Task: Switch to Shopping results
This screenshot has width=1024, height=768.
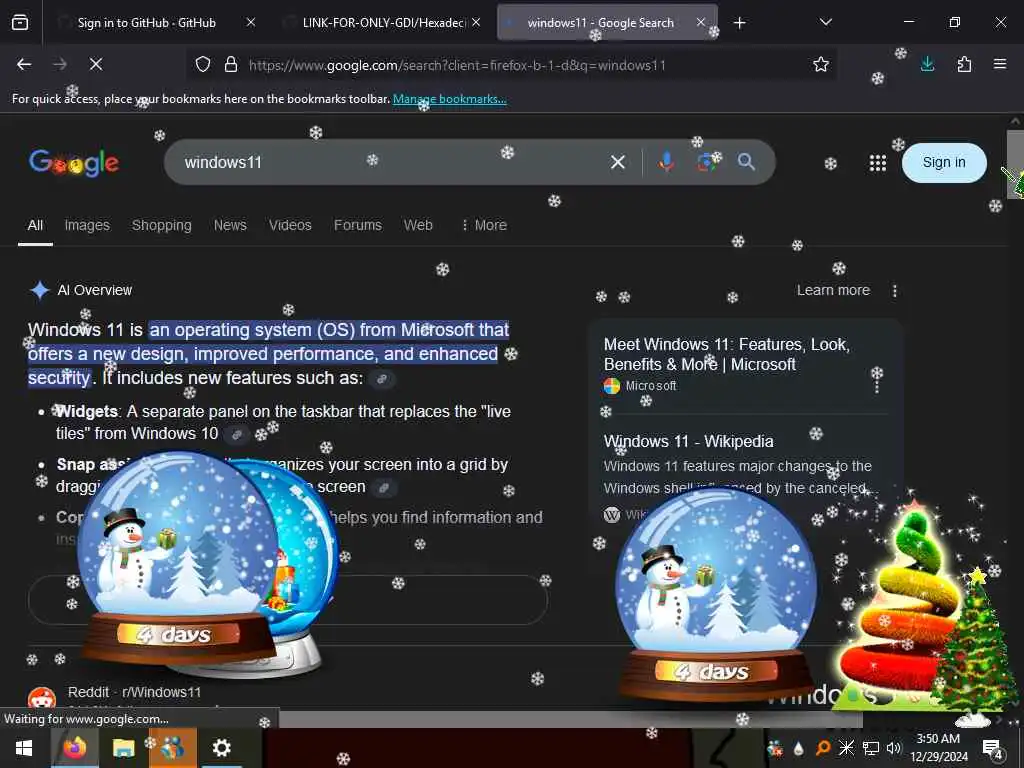Action: coord(161,225)
